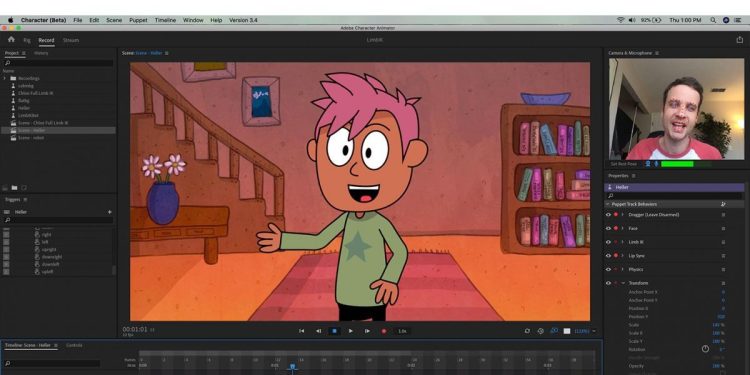Open Transform behavior options menu
Viewport: 750px width, 375px height.
pos(723,283)
